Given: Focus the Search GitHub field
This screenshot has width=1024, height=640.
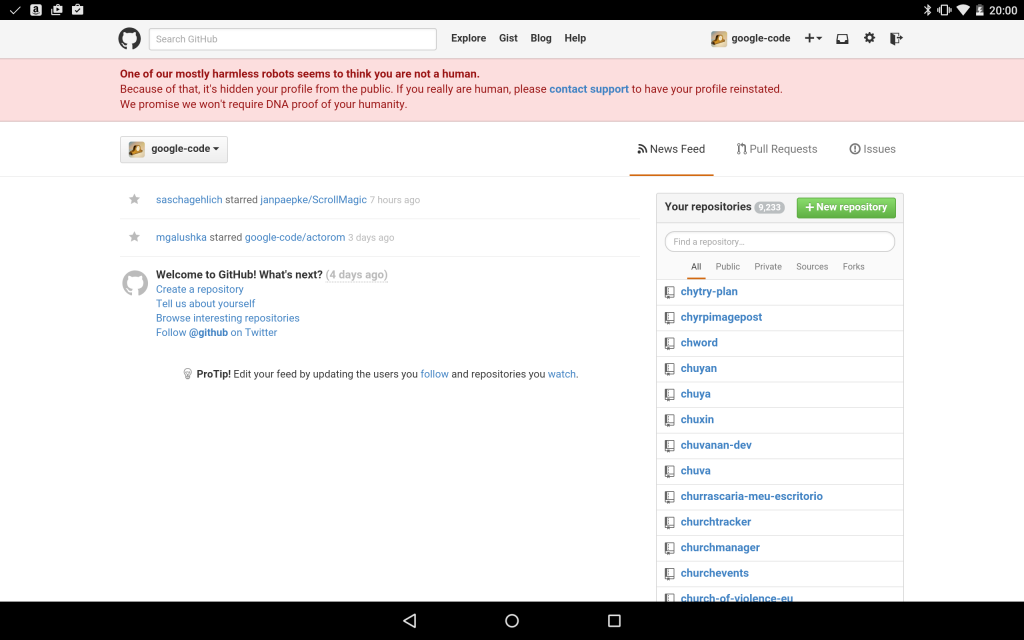Looking at the screenshot, I should [293, 39].
